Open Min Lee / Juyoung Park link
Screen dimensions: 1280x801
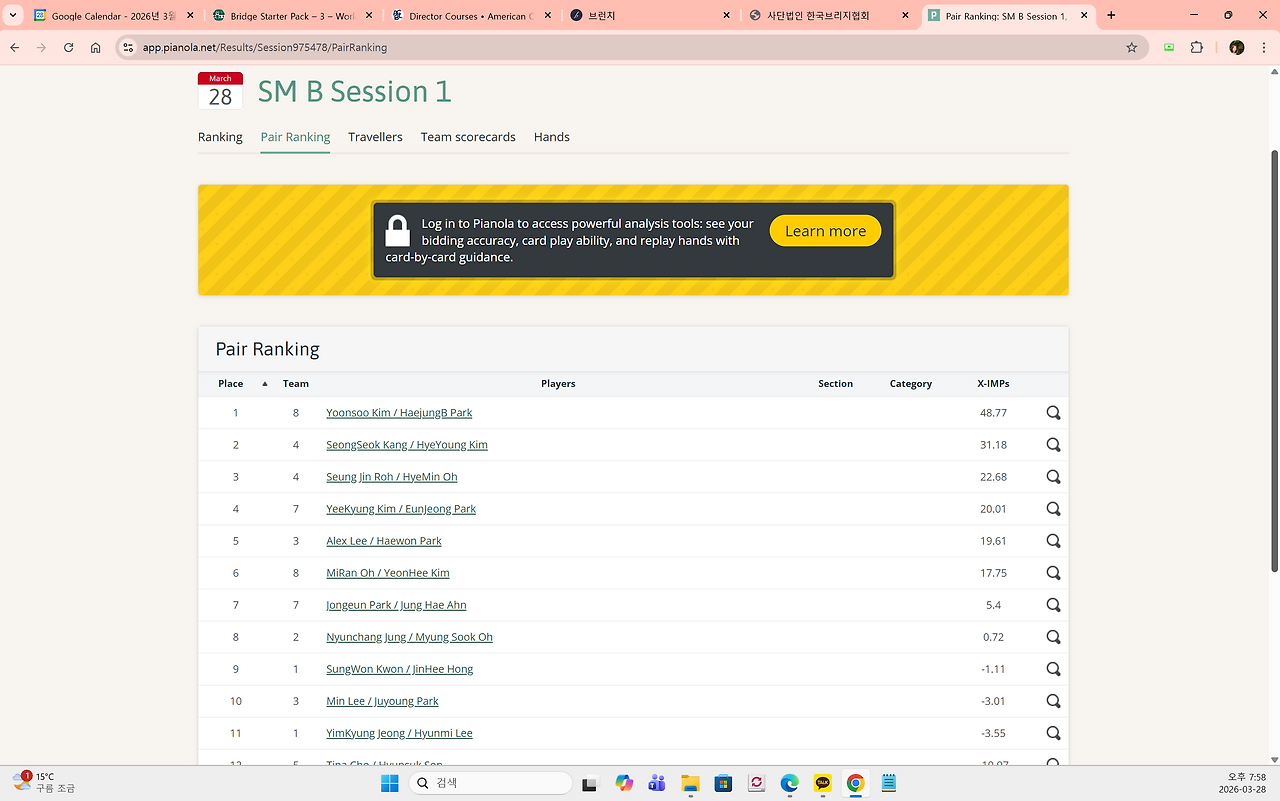pyautogui.click(x=382, y=701)
